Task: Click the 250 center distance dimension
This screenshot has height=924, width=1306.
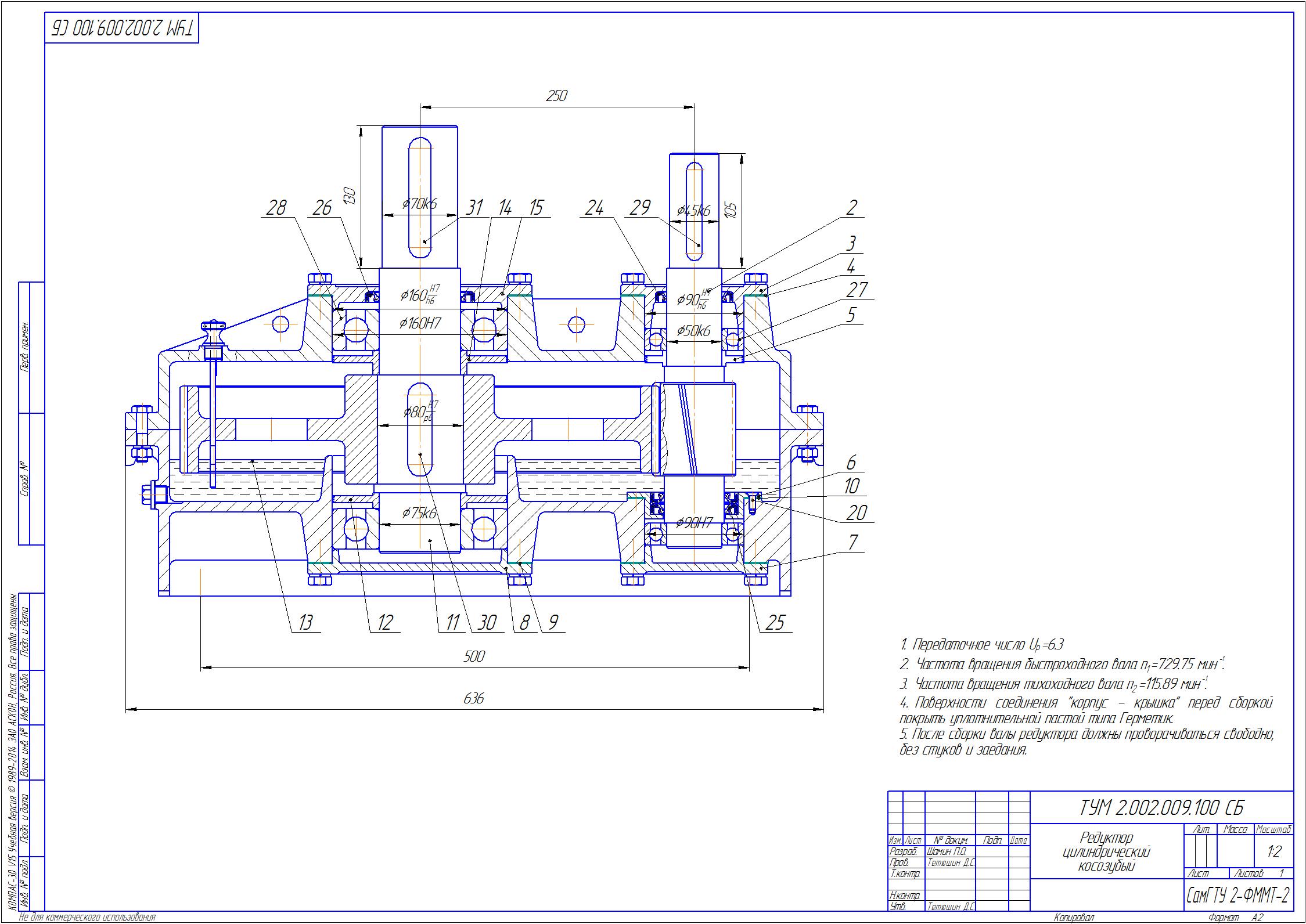Action: pos(556,96)
